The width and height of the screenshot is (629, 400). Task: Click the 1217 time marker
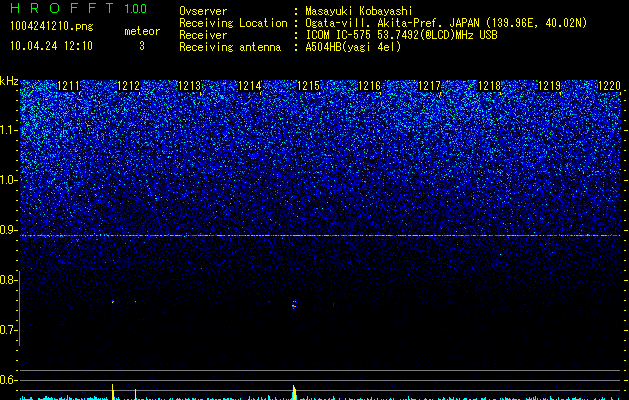click(x=429, y=86)
